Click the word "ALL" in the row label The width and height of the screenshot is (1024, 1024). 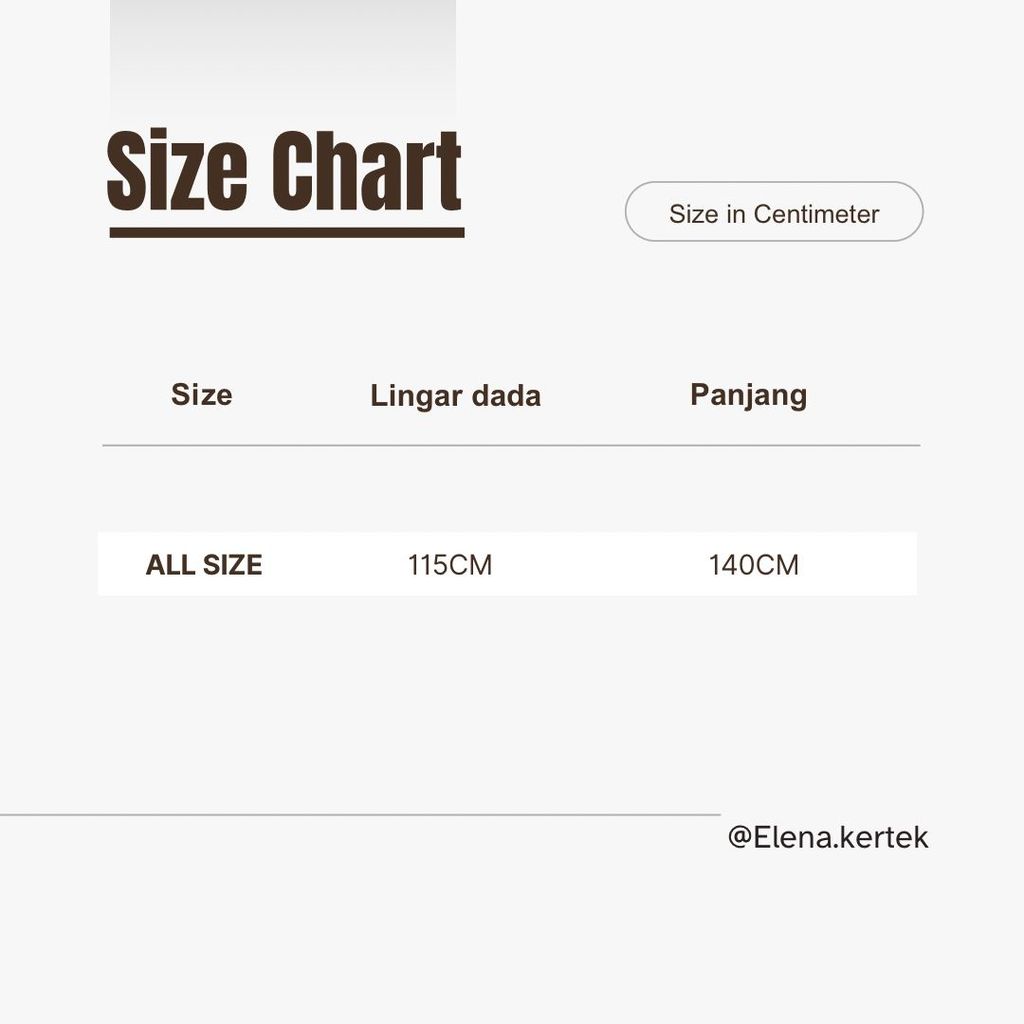[x=171, y=565]
